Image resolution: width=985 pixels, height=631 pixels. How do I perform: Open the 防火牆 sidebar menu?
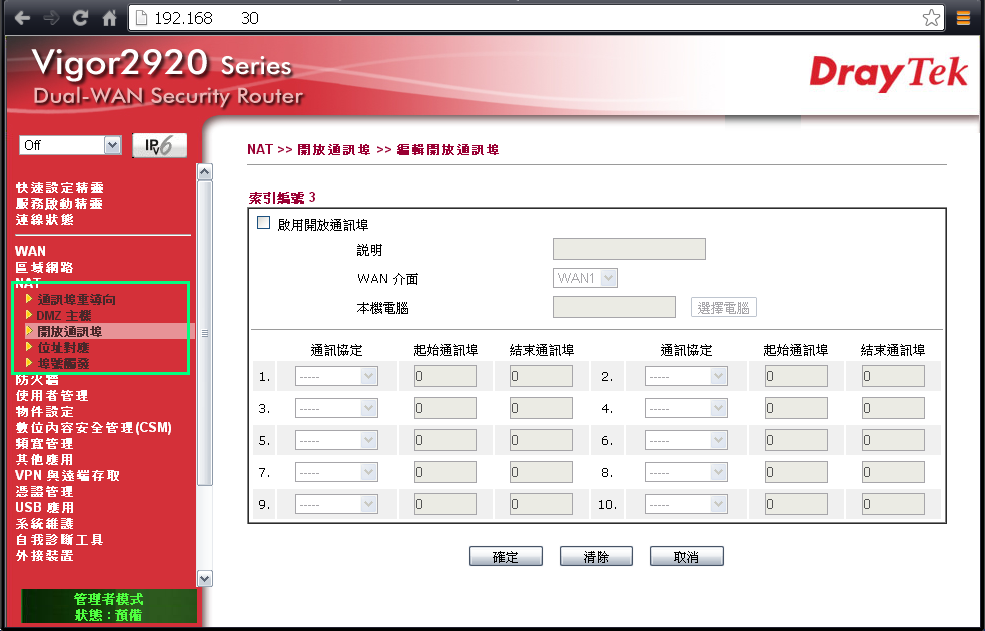click(x=37, y=380)
